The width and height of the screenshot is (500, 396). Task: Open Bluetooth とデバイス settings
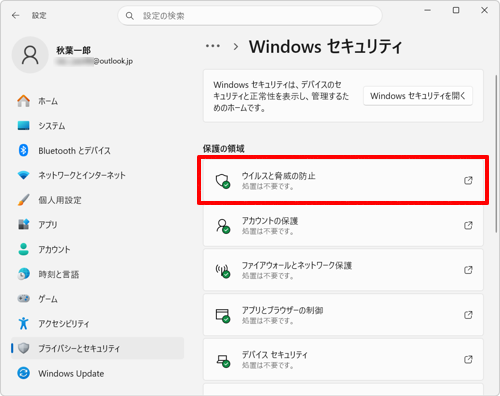(x=97, y=151)
